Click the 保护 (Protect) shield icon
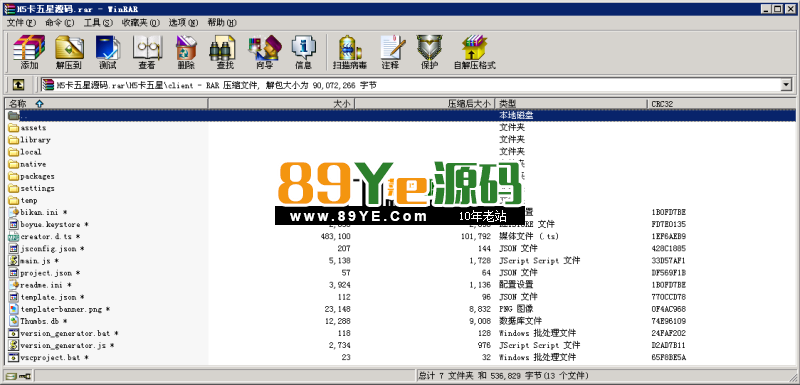This screenshot has width=800, height=385. [x=429, y=52]
